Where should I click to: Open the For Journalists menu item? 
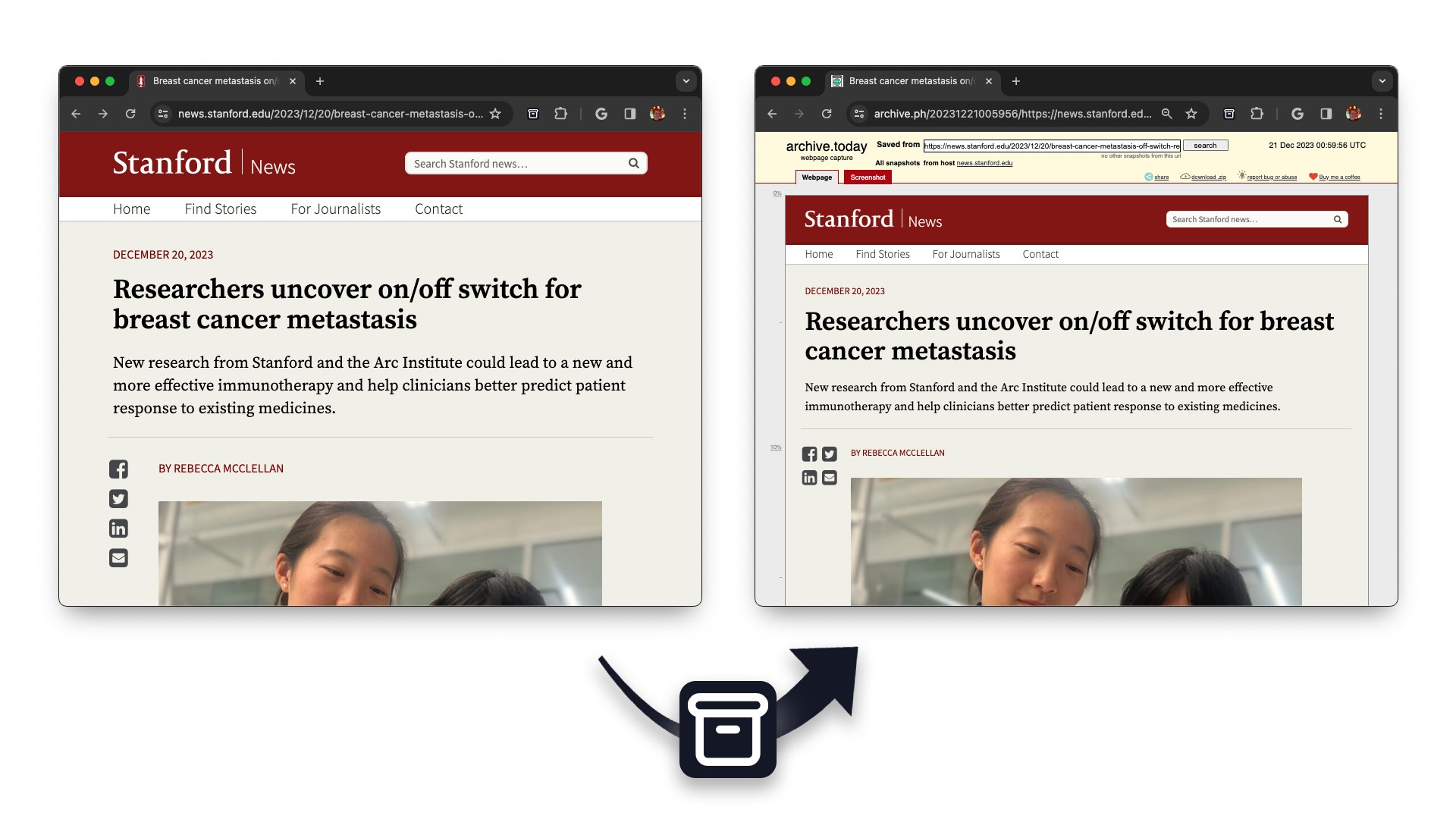336,209
